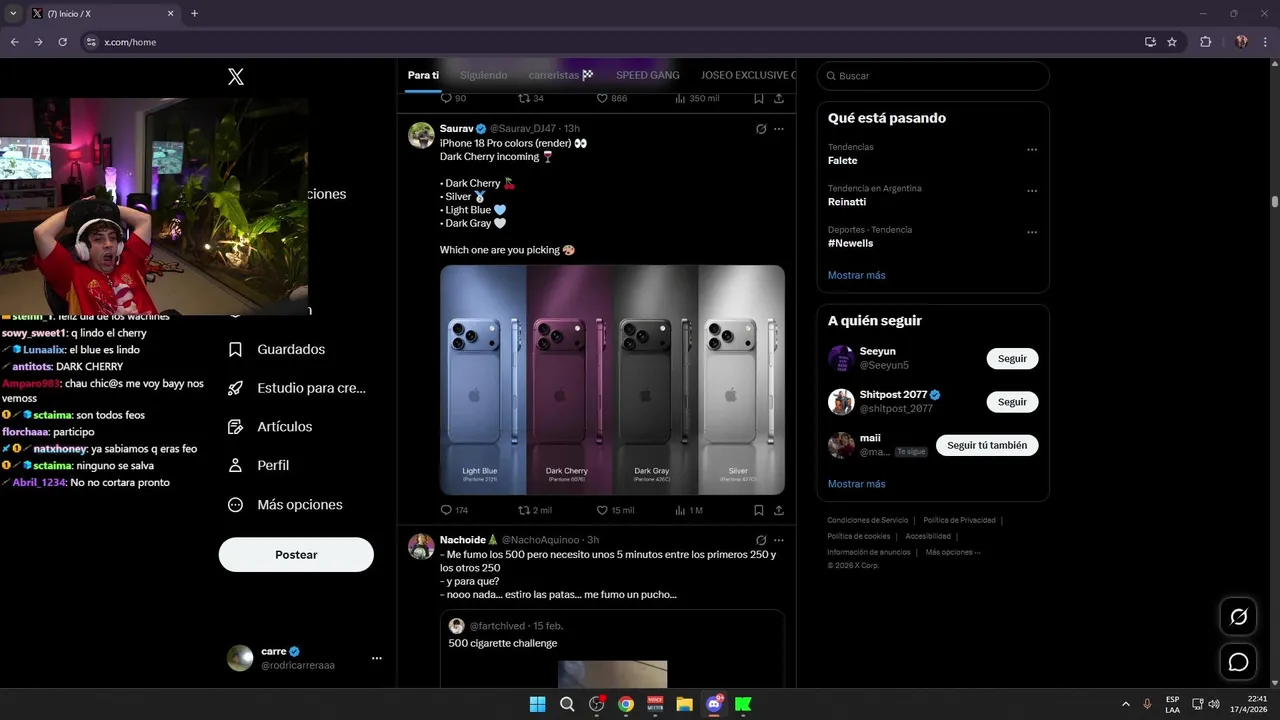
Task: Go to Perfil in the sidebar
Action: tap(258, 465)
